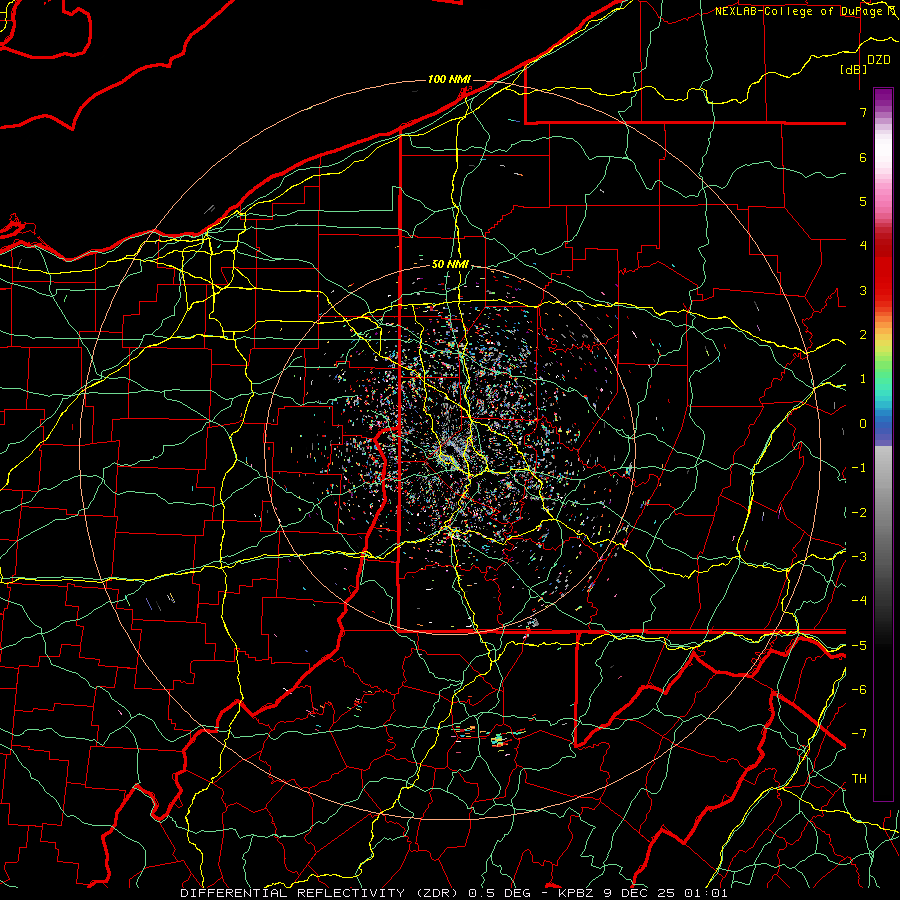Click the TH threshold label on scale

(859, 778)
